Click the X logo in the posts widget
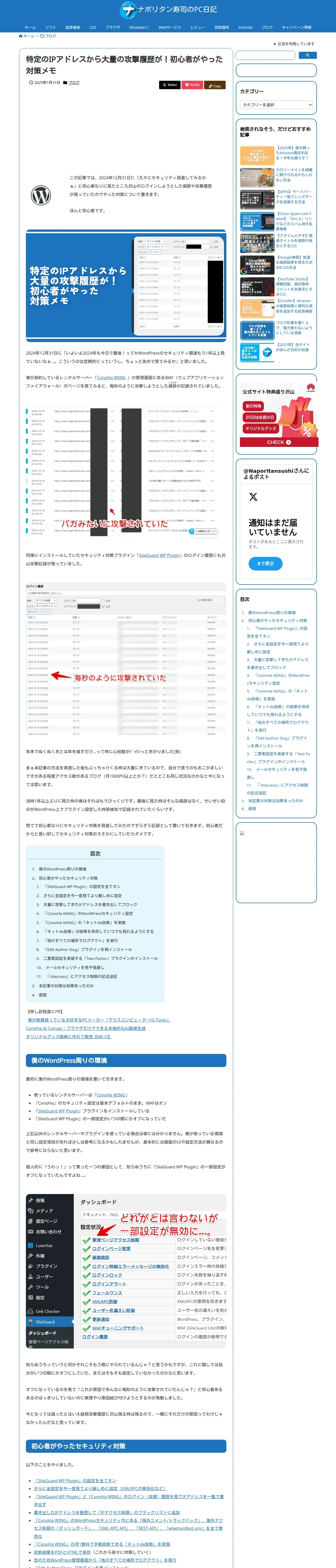The width and height of the screenshot is (336, 1568). click(x=253, y=497)
